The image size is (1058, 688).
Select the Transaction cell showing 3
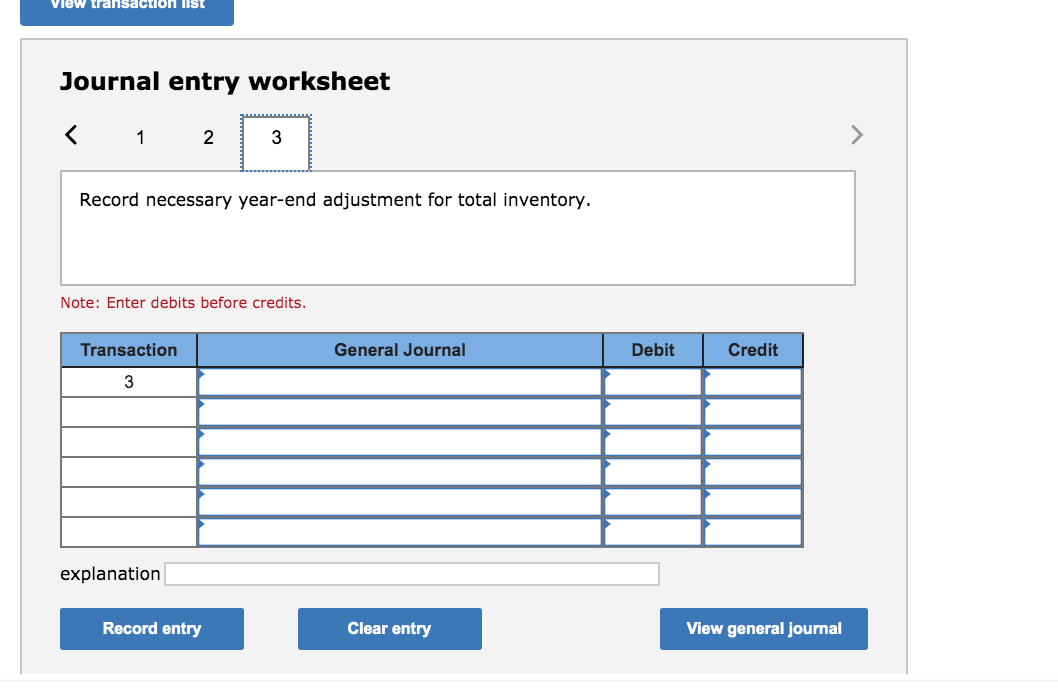[128, 381]
